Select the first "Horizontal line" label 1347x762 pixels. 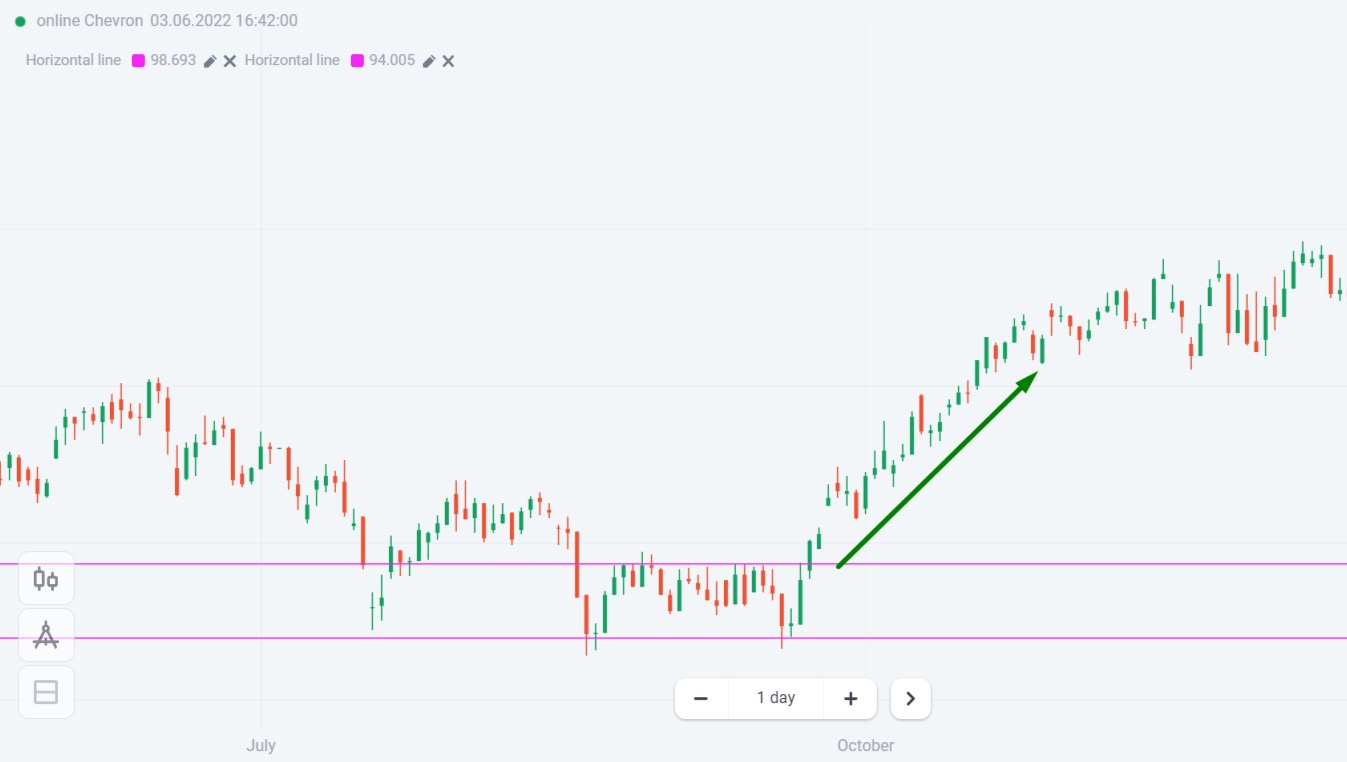click(73, 60)
